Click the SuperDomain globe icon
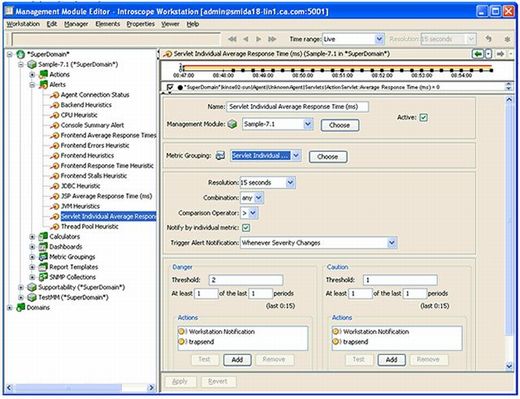Viewport: 520px width, 399px height. pyautogui.click(x=21, y=54)
